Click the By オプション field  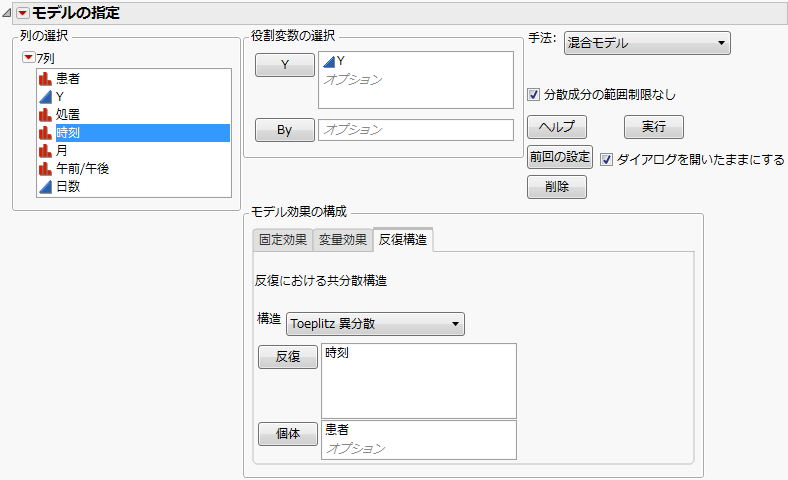(415, 130)
